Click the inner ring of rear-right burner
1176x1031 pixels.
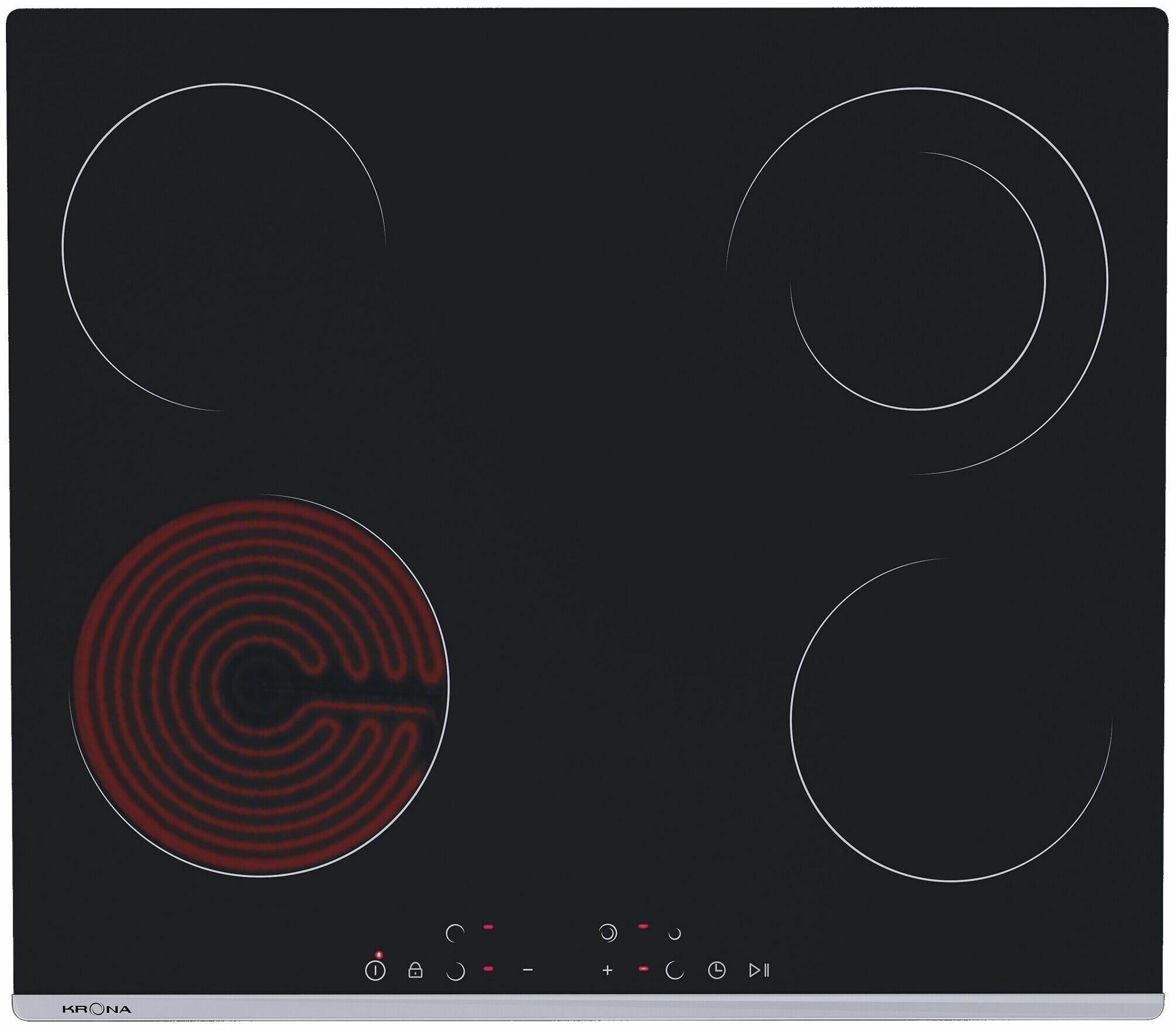(918, 281)
